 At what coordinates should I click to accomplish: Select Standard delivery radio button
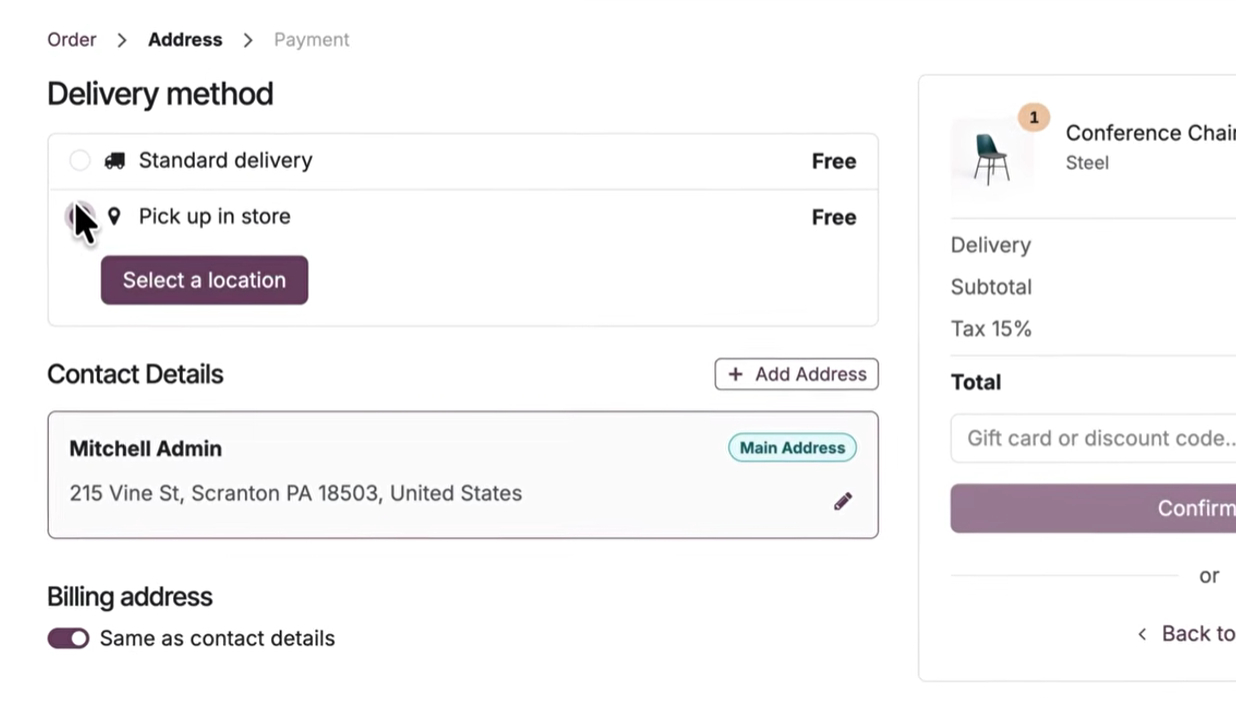(x=80, y=161)
